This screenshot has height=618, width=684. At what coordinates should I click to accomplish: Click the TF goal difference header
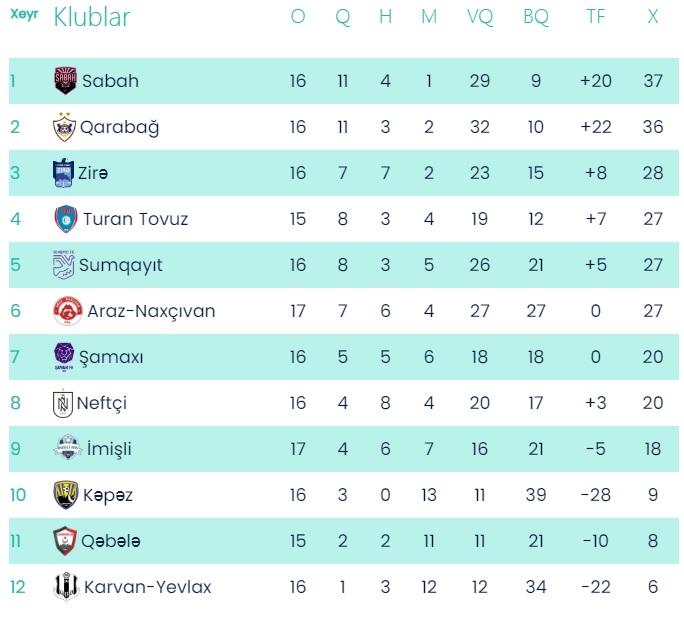[596, 17]
